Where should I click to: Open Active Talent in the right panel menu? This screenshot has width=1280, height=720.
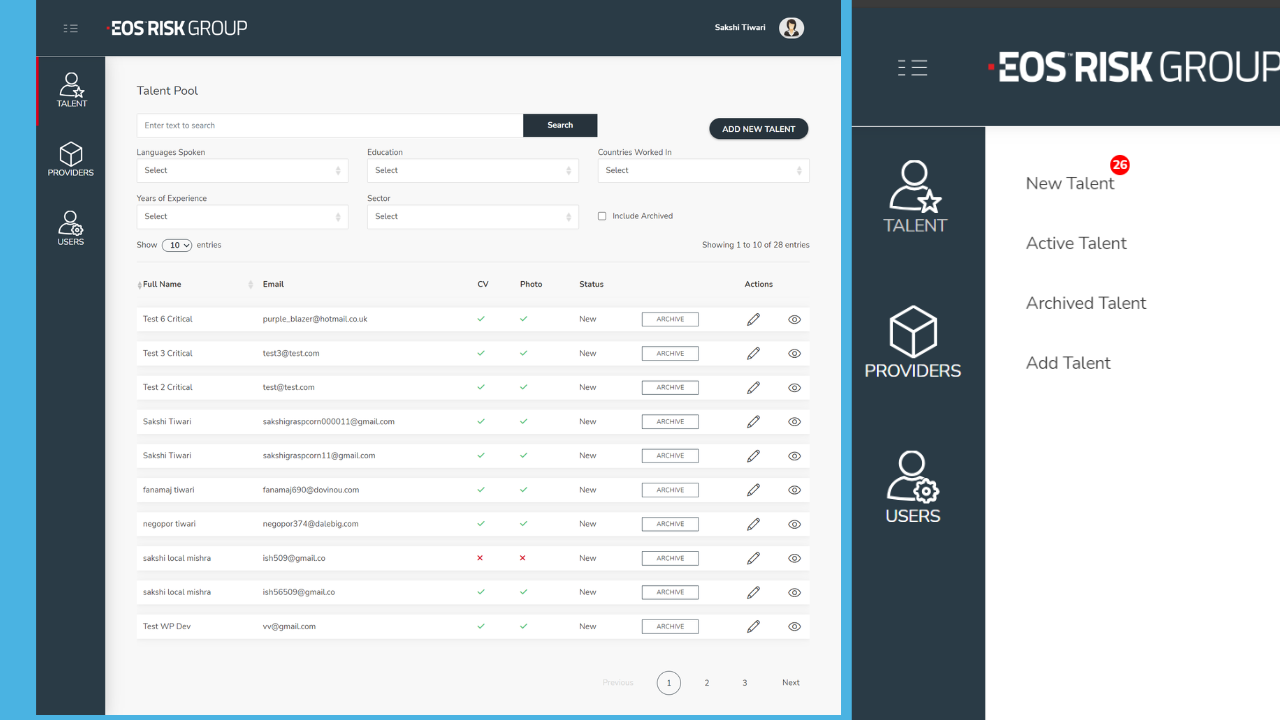(1076, 243)
